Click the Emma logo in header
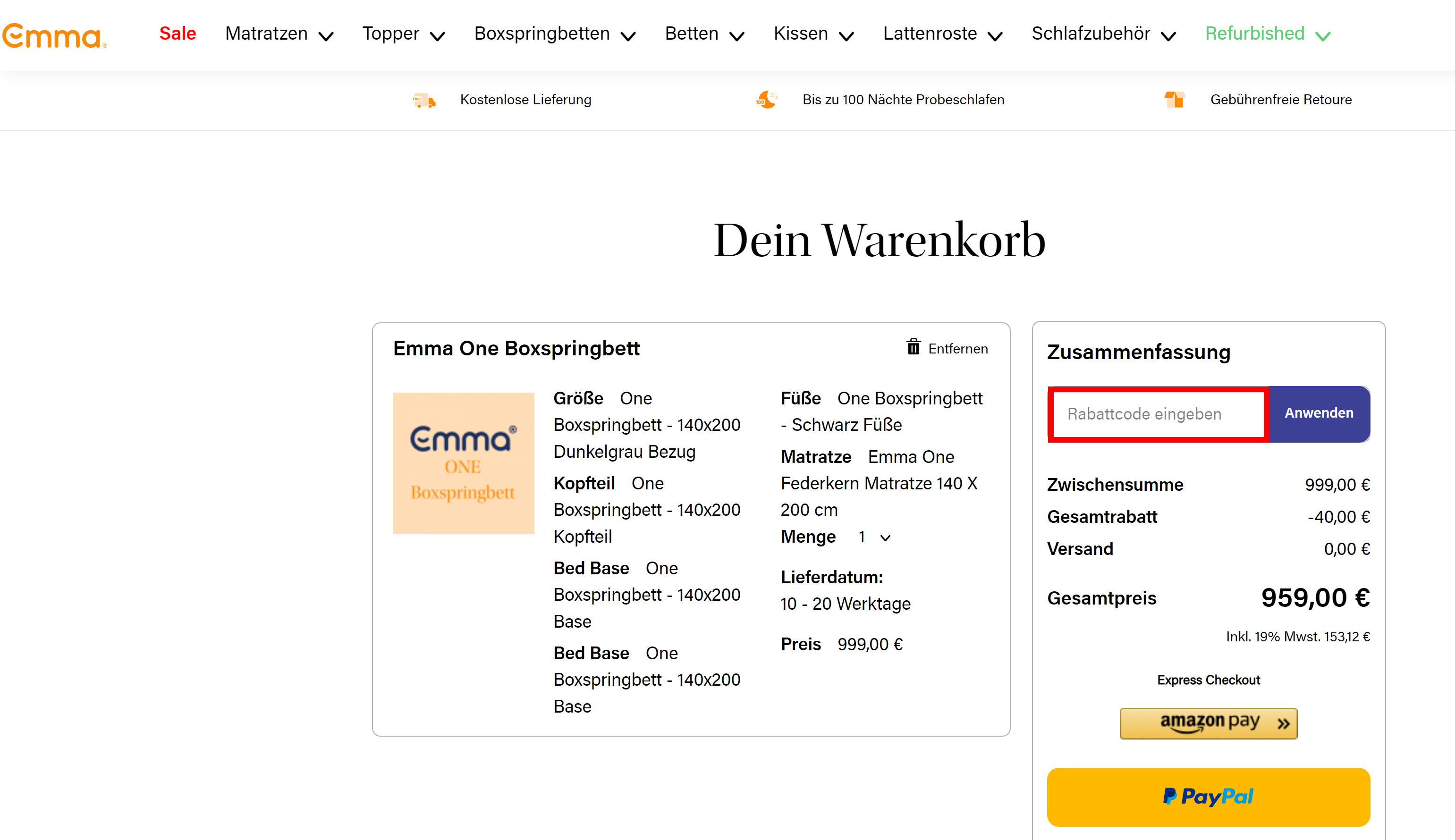Image resolution: width=1455 pixels, height=840 pixels. click(x=55, y=35)
